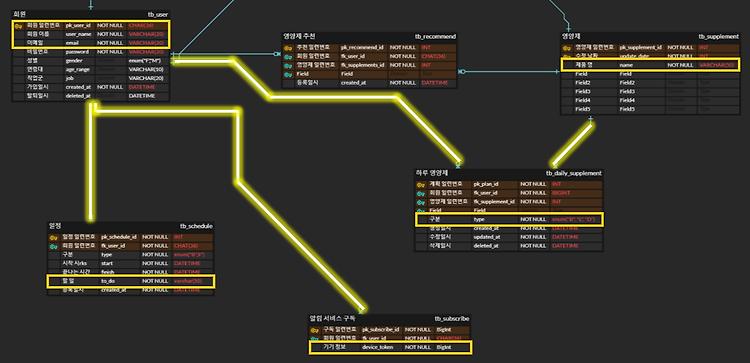Image resolution: width=750 pixels, height=363 pixels.
Task: Select the tb_daily_supplement table name
Action: tap(574, 173)
